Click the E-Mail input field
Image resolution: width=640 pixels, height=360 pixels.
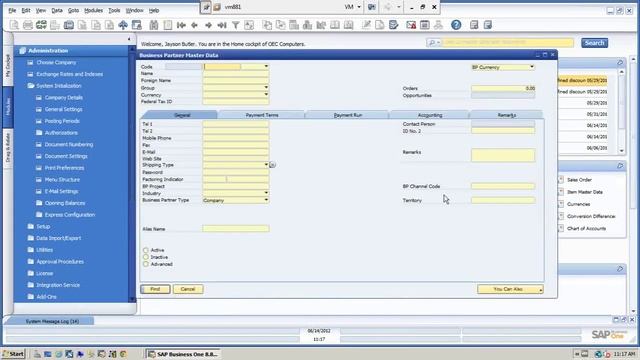[236, 152]
